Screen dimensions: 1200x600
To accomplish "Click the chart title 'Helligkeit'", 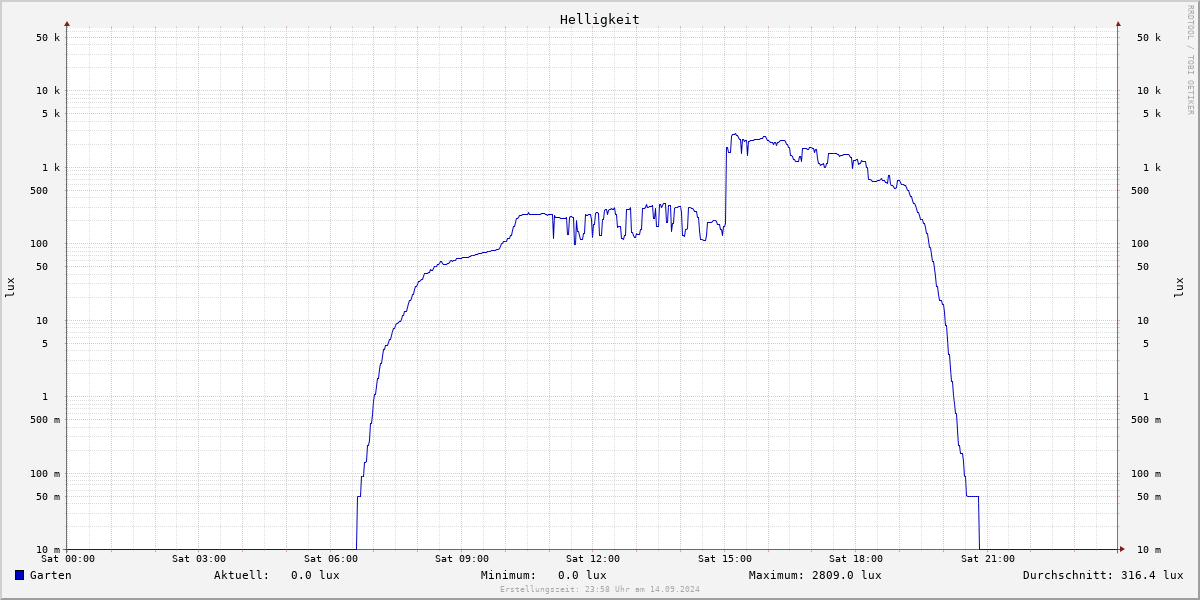I will click(x=600, y=19).
